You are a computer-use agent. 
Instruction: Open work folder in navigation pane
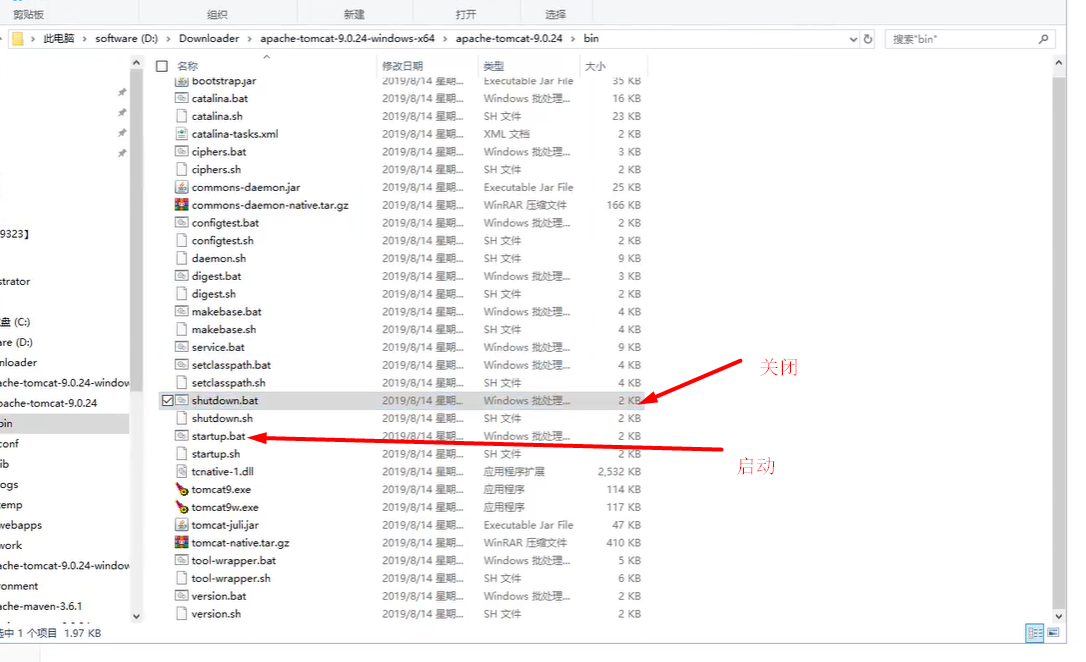click(11, 546)
